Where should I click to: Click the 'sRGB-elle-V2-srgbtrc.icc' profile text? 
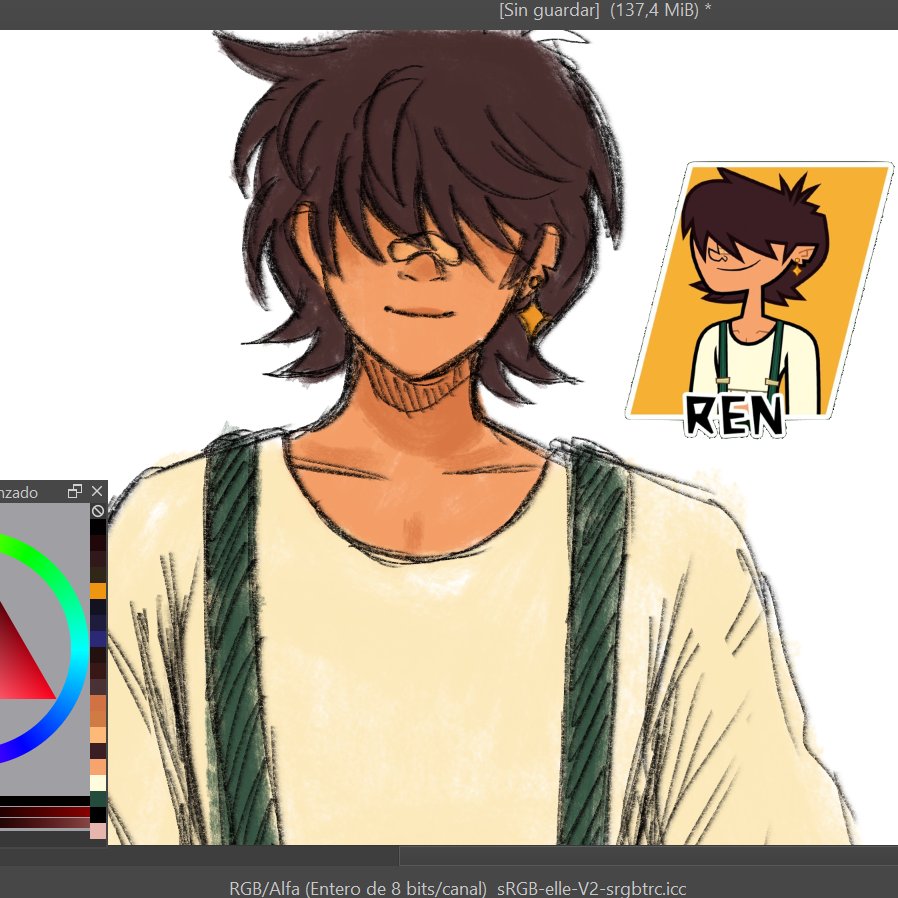point(592,888)
